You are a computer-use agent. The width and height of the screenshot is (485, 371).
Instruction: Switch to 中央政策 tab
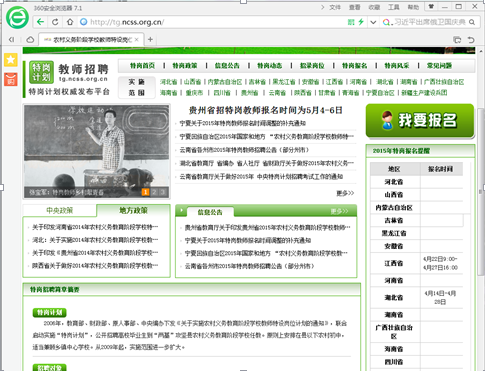60,210
